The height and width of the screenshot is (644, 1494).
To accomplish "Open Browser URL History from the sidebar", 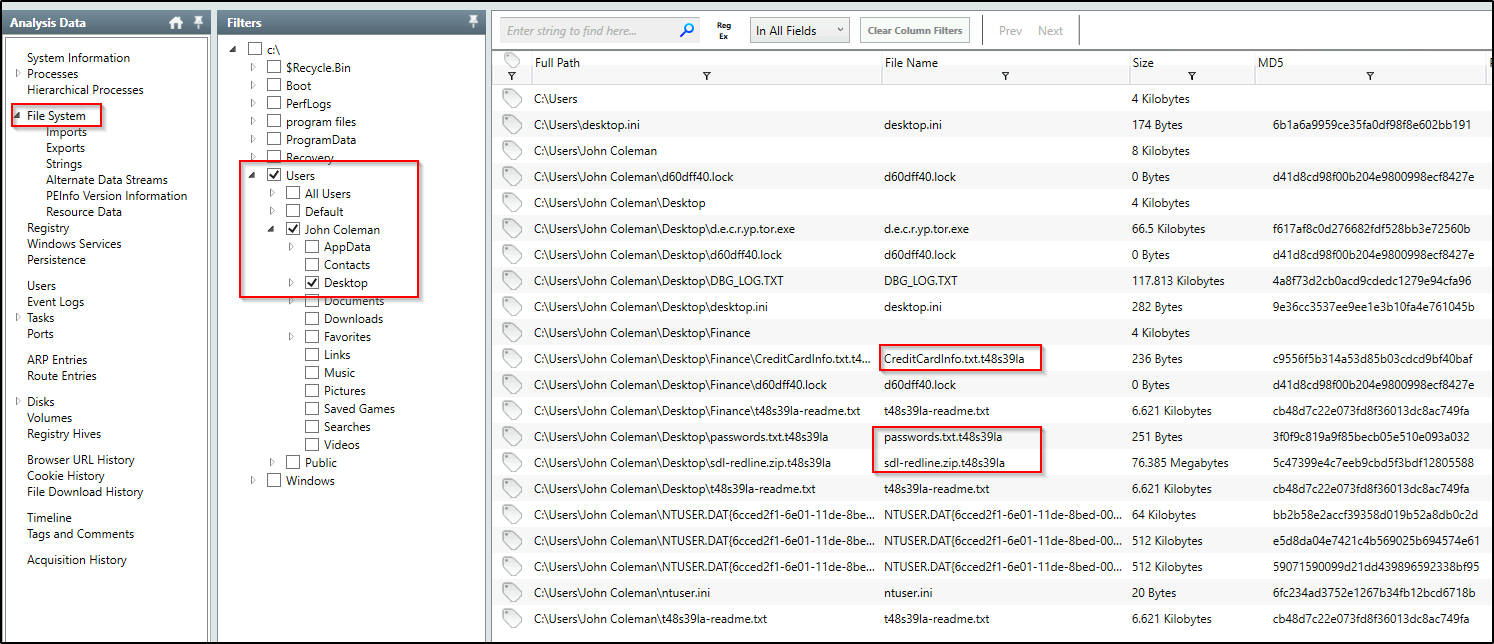I will [x=80, y=459].
